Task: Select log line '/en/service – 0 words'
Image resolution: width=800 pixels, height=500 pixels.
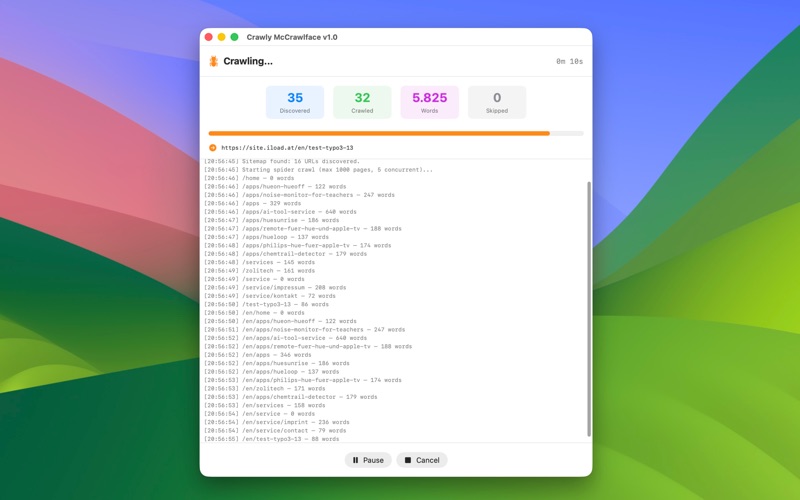Action: point(259,414)
